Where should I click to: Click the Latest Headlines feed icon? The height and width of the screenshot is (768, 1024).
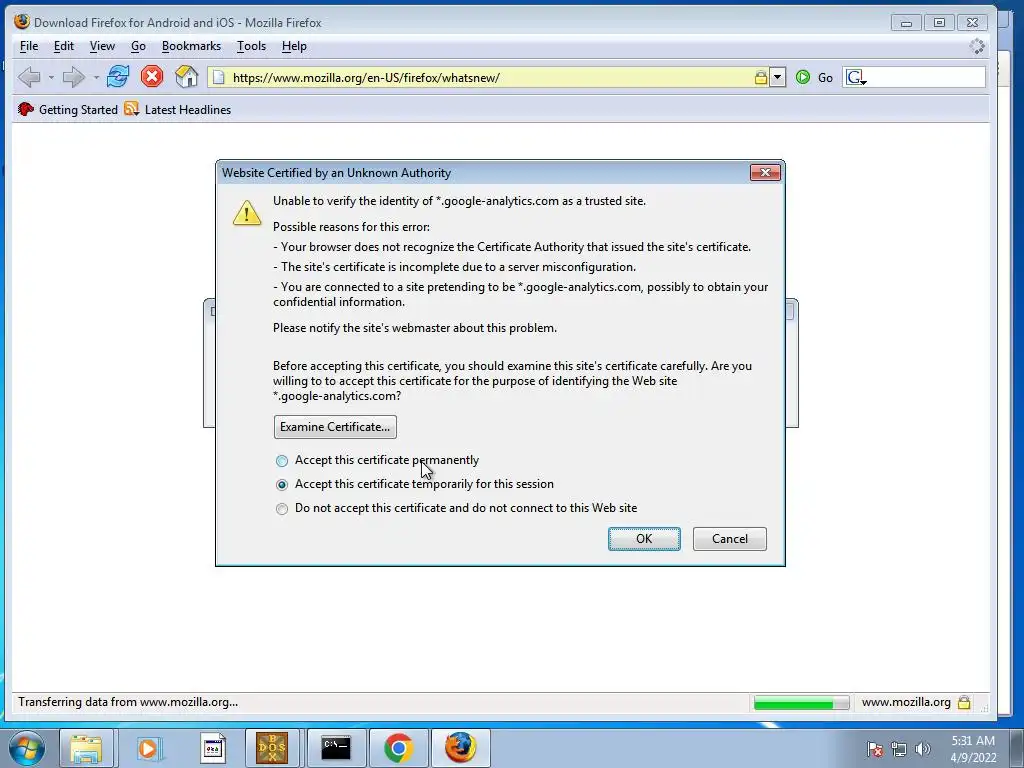pyautogui.click(x=131, y=109)
